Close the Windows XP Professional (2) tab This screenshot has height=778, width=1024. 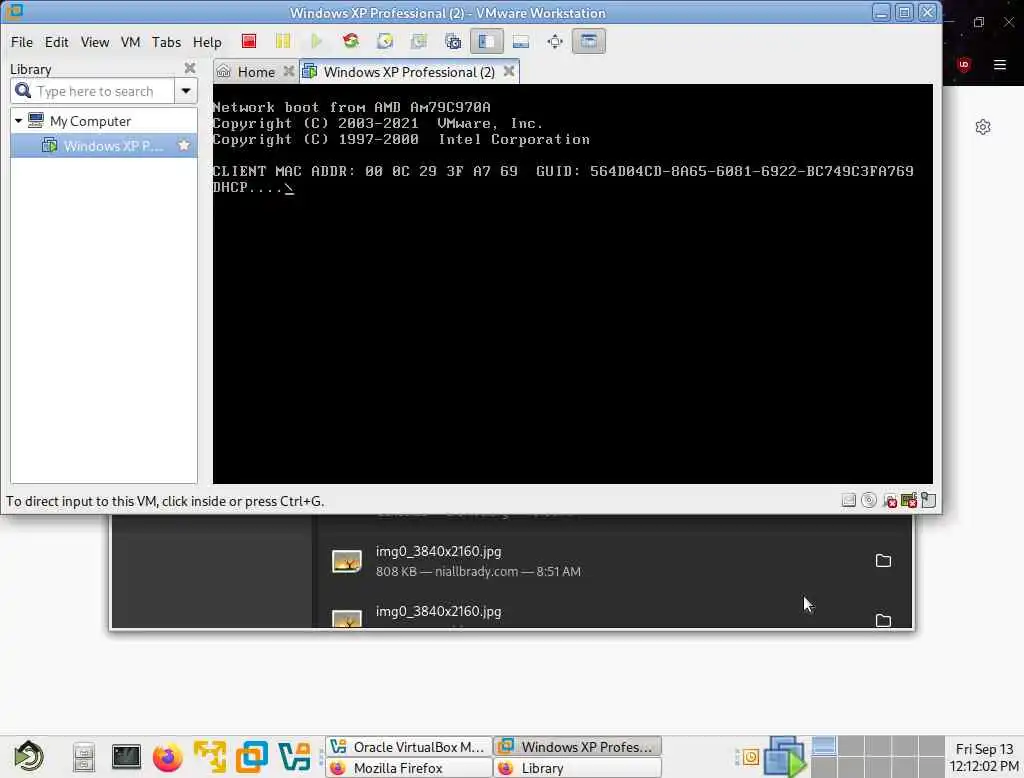pyautogui.click(x=509, y=71)
